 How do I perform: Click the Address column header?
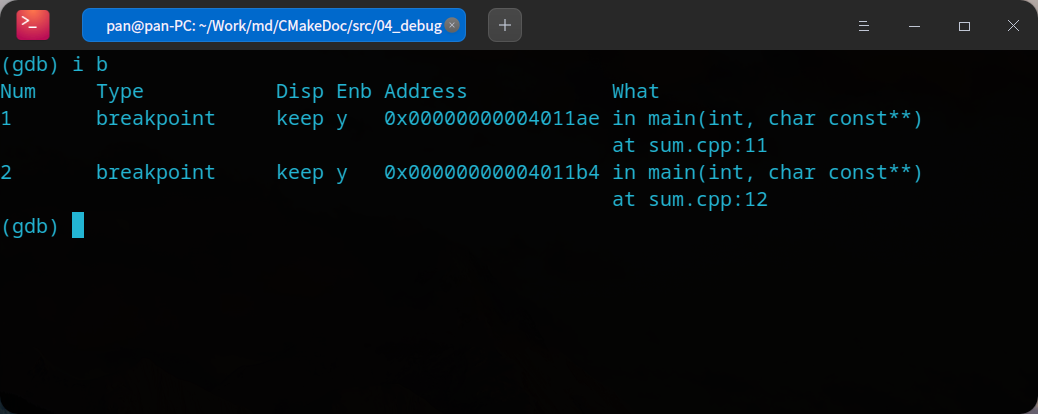point(426,91)
